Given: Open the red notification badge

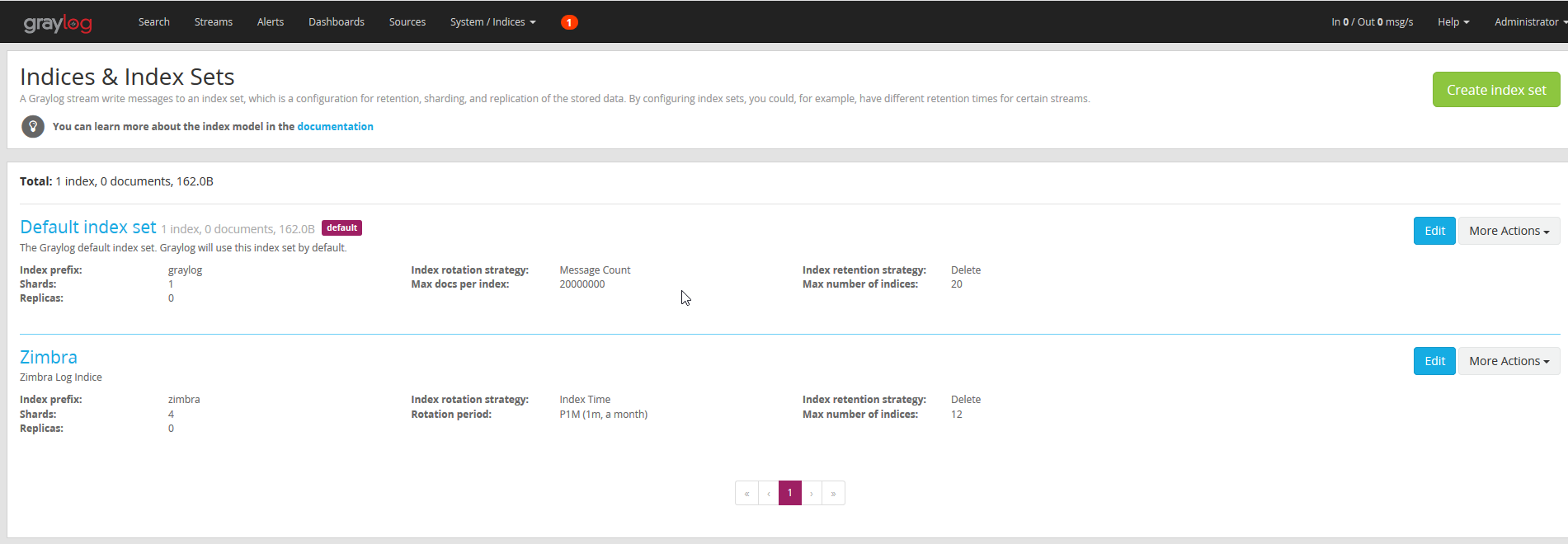Looking at the screenshot, I should click(x=569, y=22).
